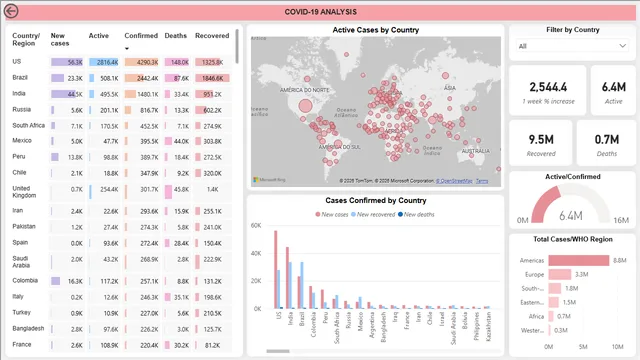Viewport: 640px width, 360px height.
Task: Select the Europe bar in WHO Region chart
Action: coord(560,274)
